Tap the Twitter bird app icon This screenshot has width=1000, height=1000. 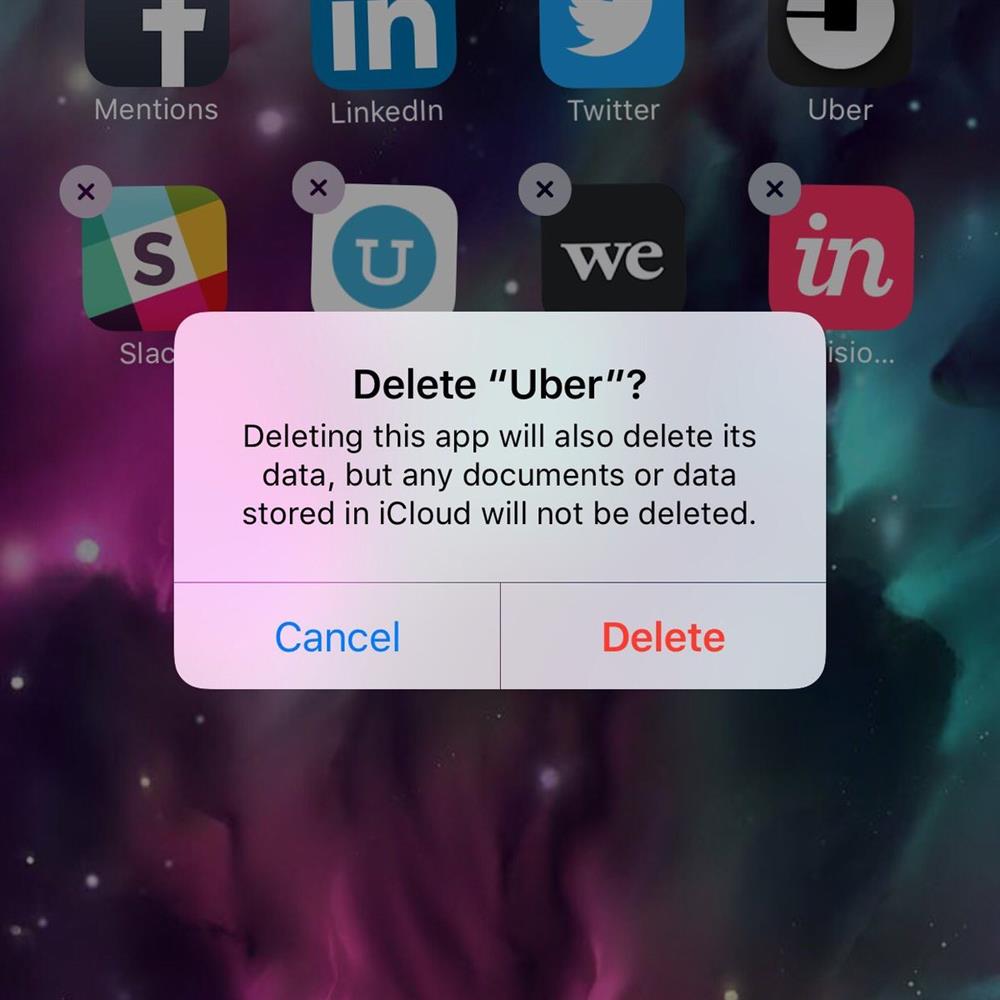coord(612,43)
